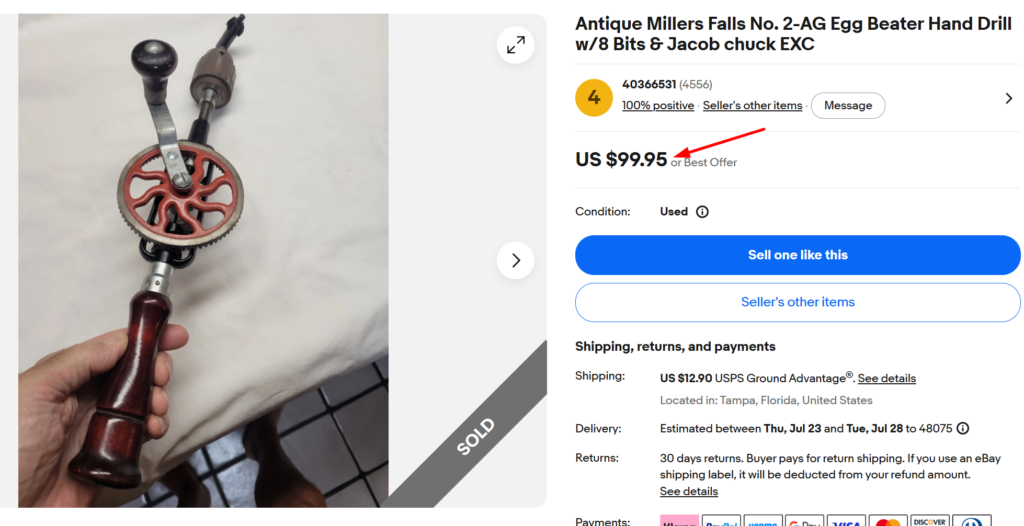This screenshot has width=1024, height=526.
Task: Click the PayPal payment icon
Action: point(721,521)
